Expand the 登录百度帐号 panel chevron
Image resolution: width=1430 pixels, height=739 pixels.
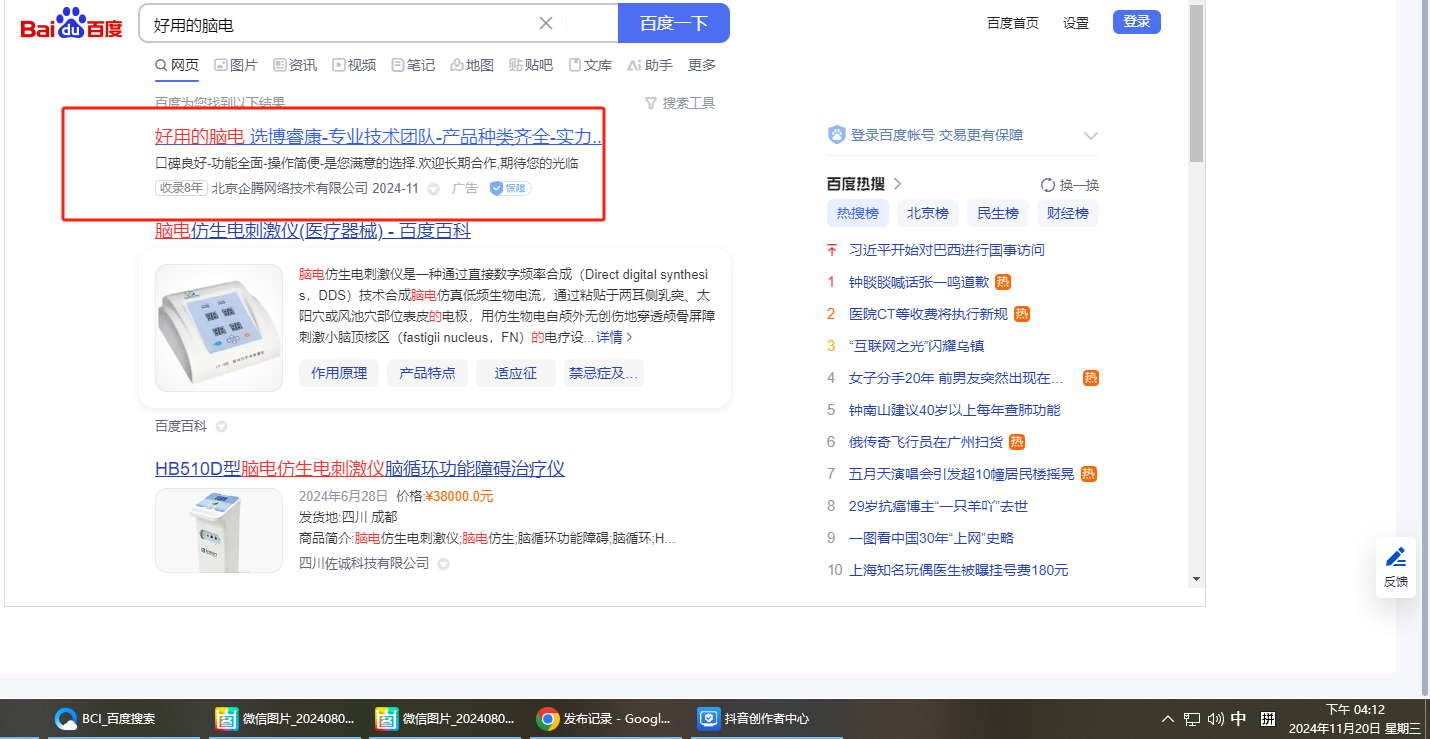point(1090,136)
